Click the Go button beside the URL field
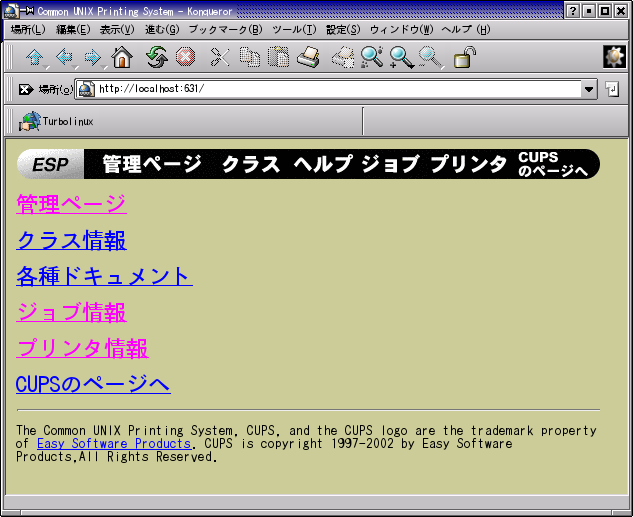 pos(612,89)
